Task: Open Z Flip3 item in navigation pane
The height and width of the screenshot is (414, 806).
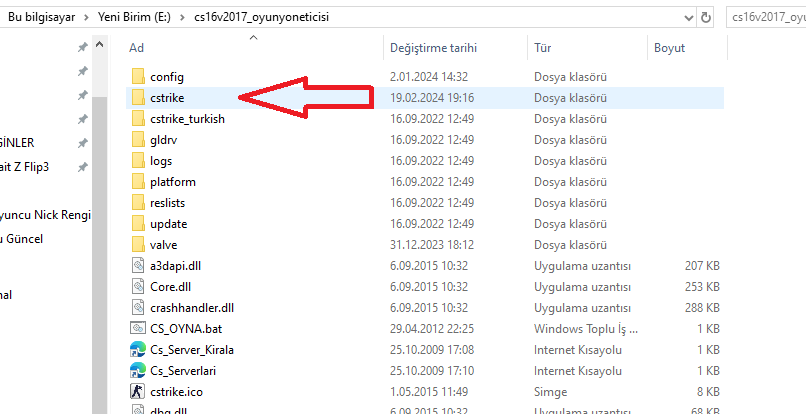Action: tap(25, 167)
